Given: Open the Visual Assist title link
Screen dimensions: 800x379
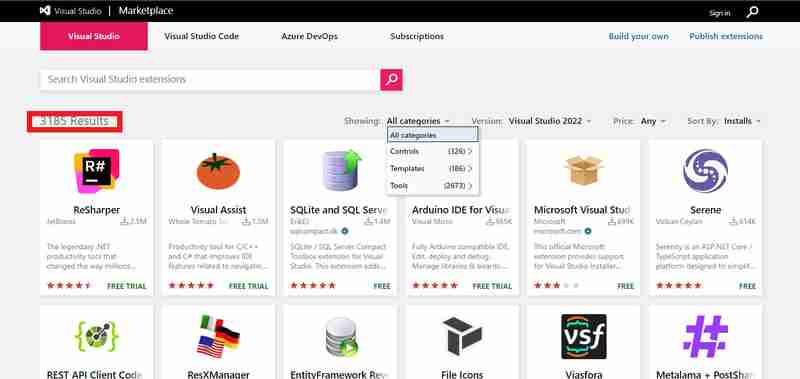Looking at the screenshot, I should 218,210.
